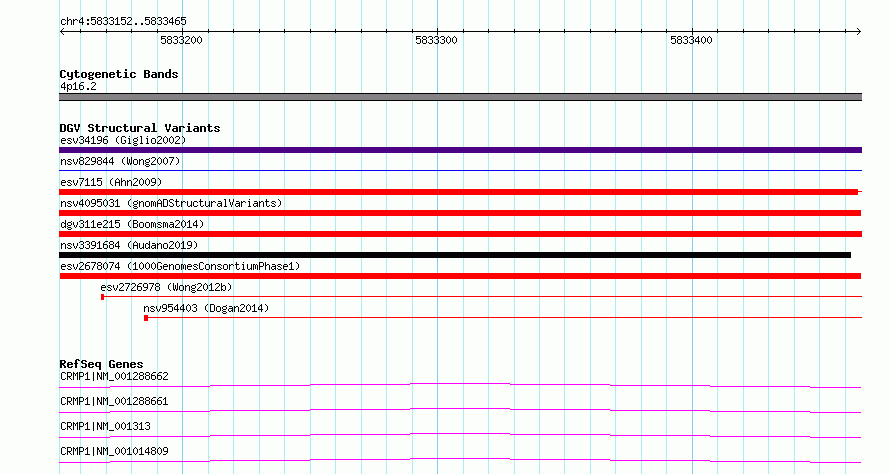Click the esv34196 (Giglio2002) purple variant bar
Viewport: 890px width, 474px height.
click(x=460, y=150)
